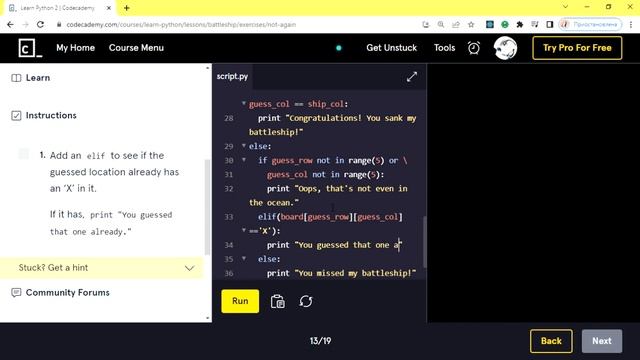Click the Learn section heading
This screenshot has width=640, height=360.
[38, 78]
